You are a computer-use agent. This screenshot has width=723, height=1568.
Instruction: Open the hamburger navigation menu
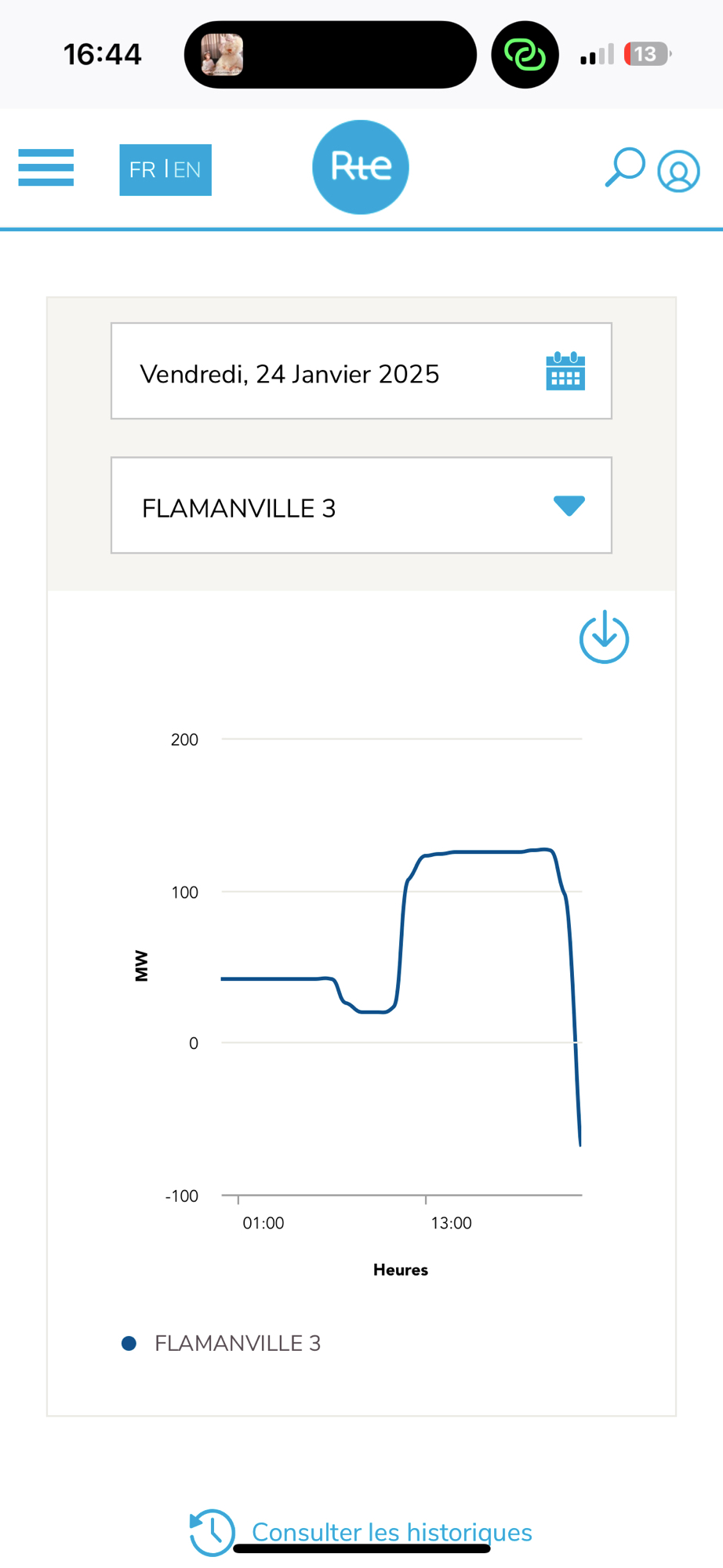click(46, 168)
